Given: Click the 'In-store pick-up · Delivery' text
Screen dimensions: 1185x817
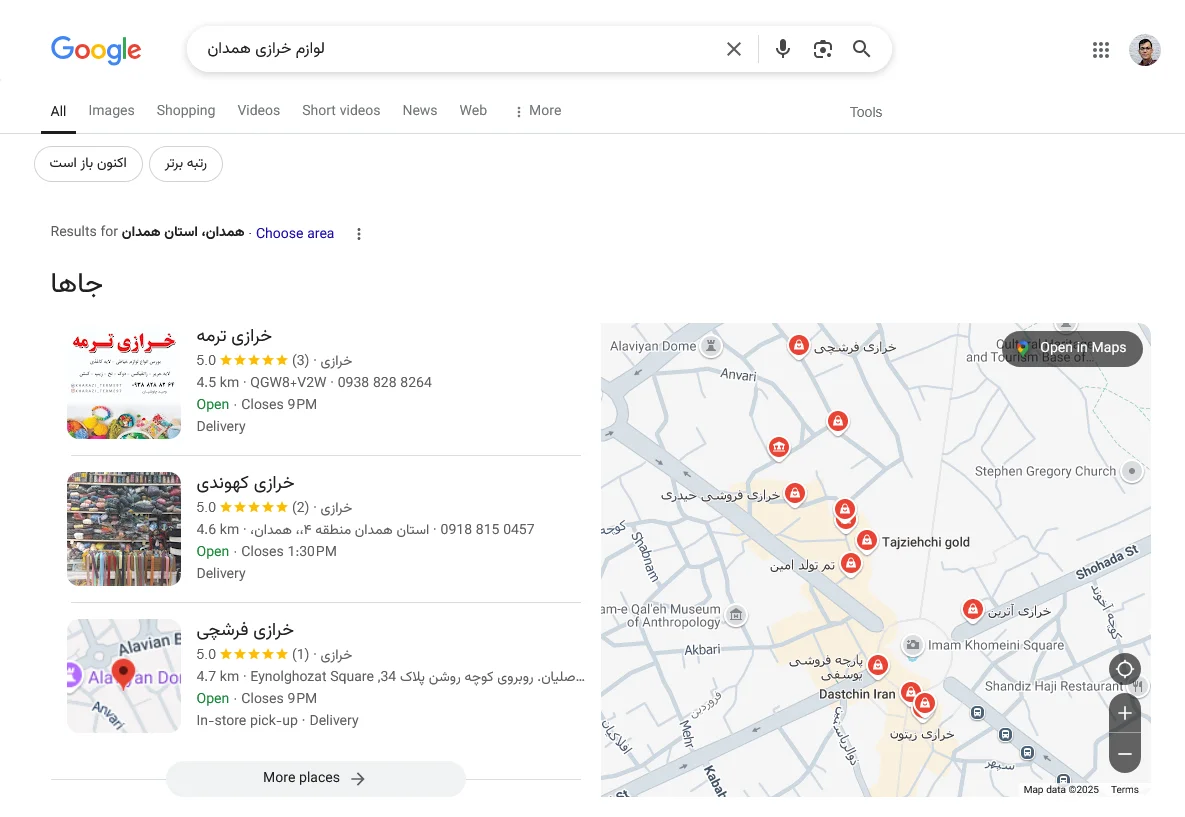Looking at the screenshot, I should pos(277,720).
